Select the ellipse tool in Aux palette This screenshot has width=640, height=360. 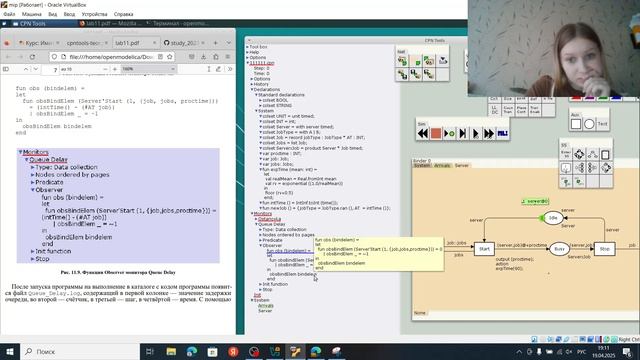(x=589, y=124)
